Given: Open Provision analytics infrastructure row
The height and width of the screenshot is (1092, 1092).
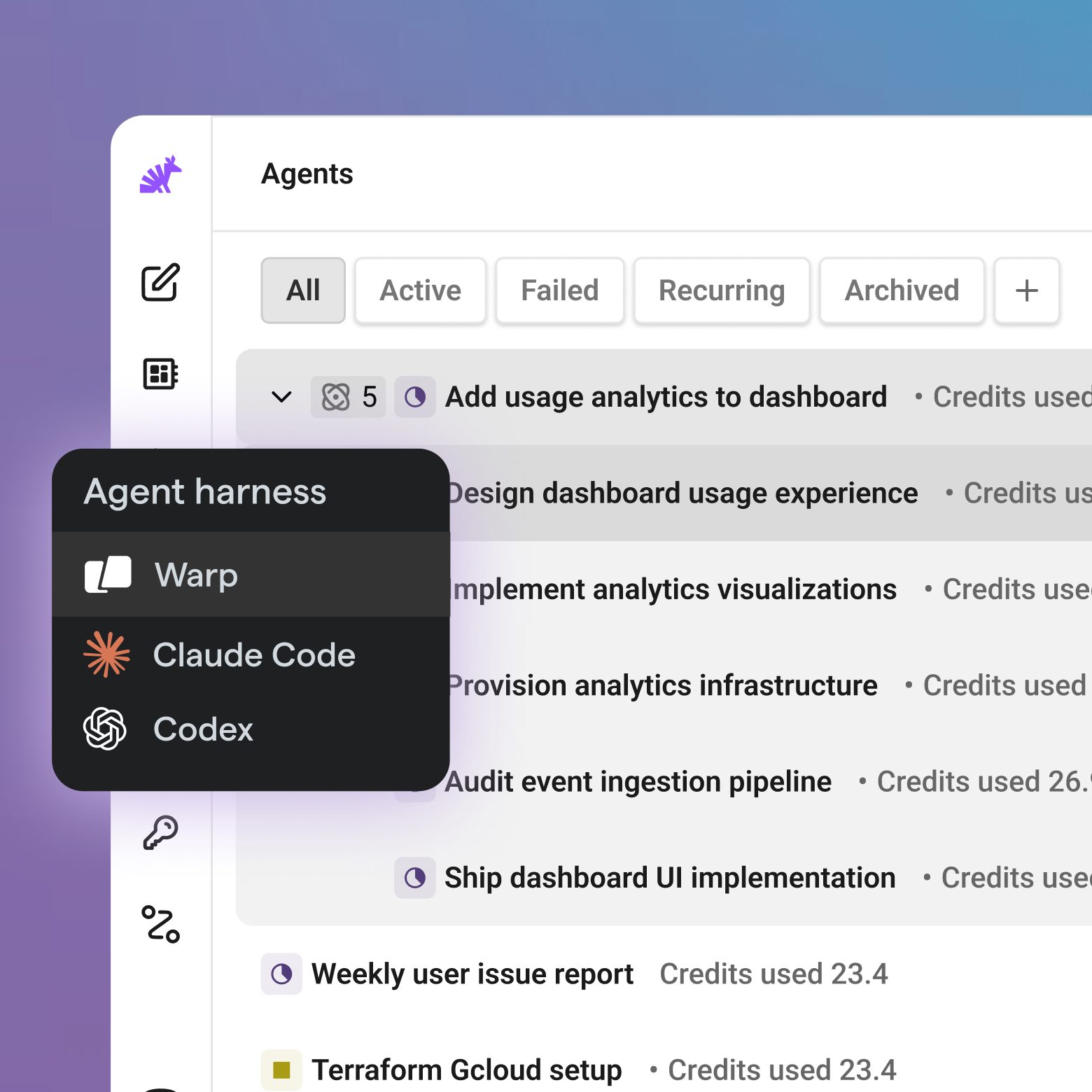Looking at the screenshot, I should 770,685.
